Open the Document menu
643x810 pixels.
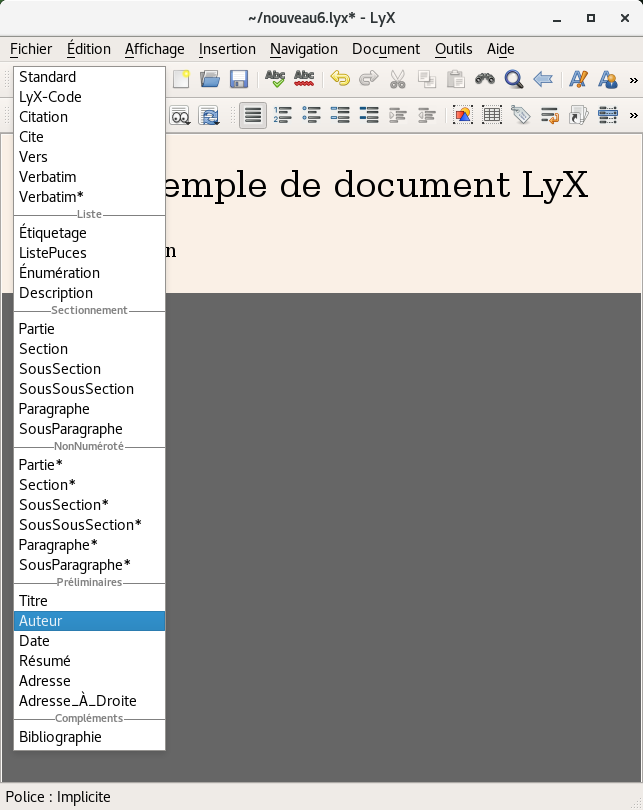point(386,49)
